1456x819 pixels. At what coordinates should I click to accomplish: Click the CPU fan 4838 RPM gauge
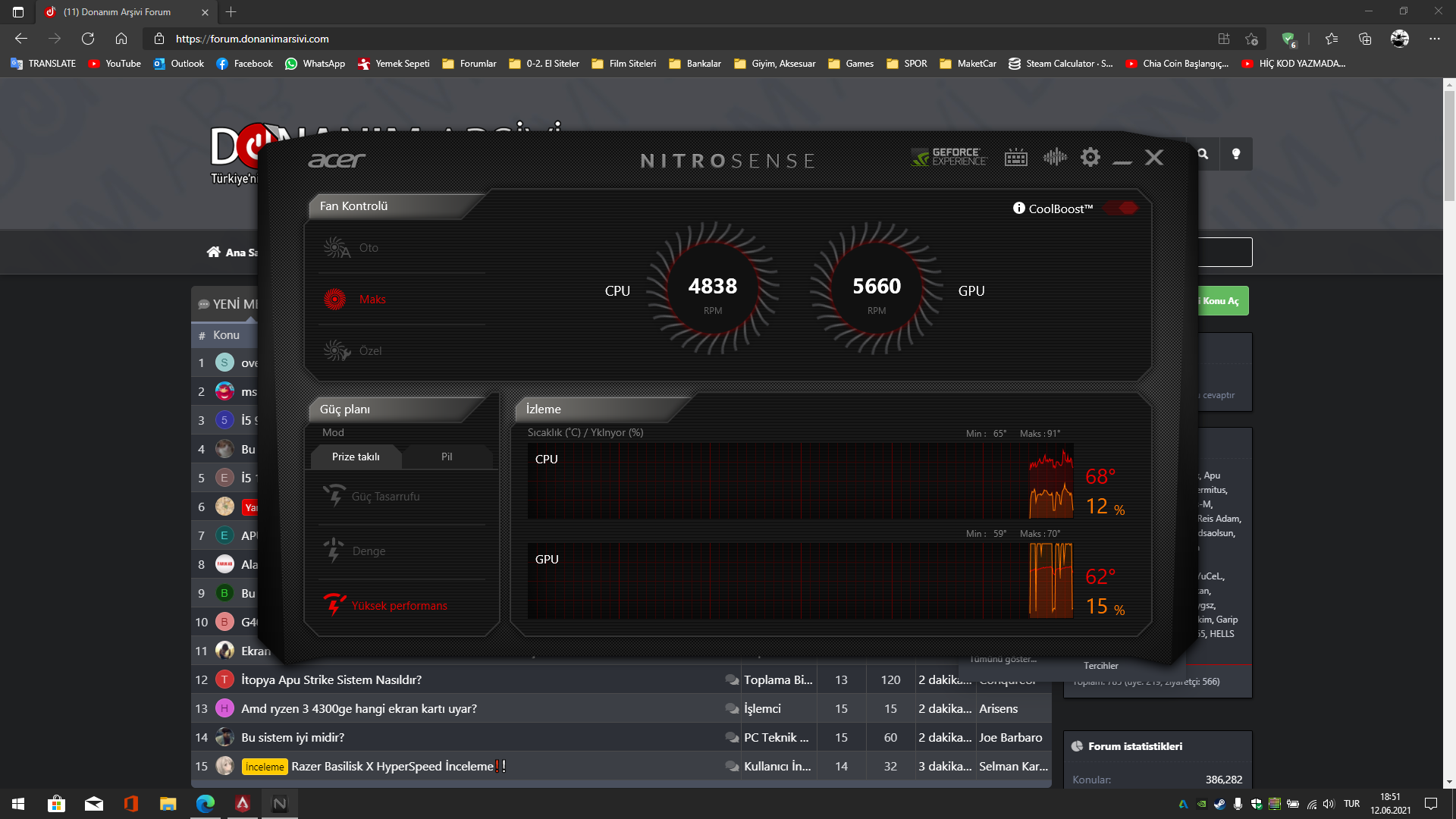[x=713, y=288]
